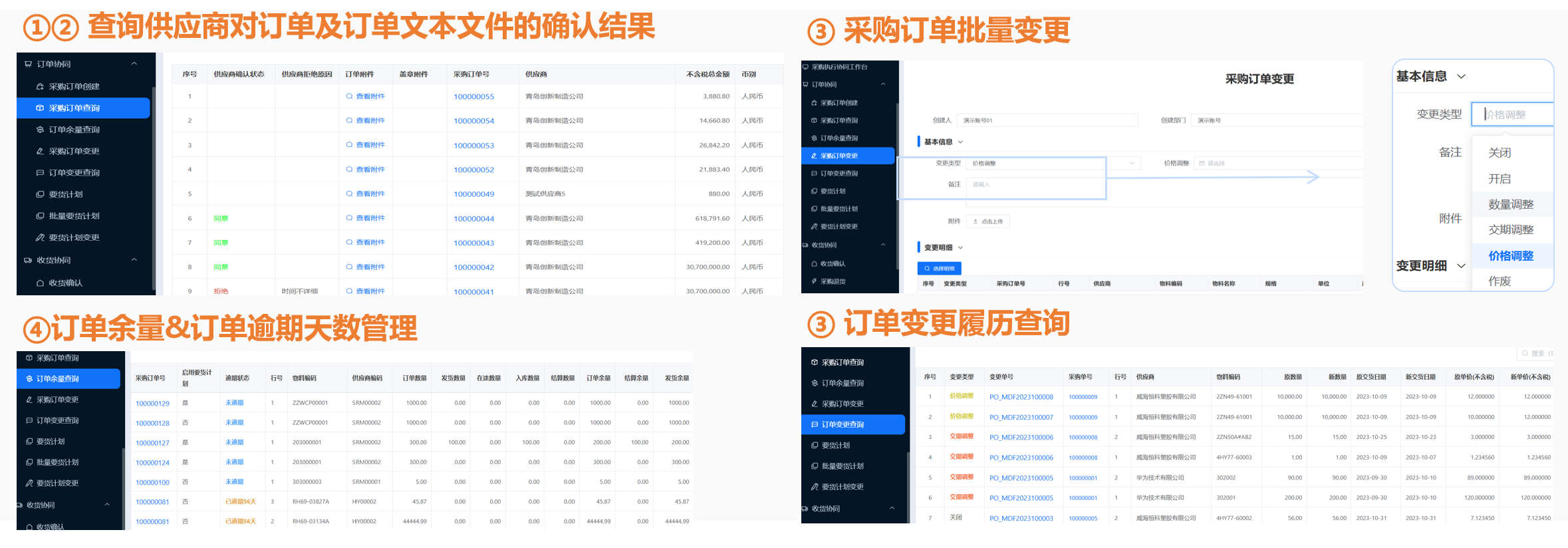Click 已逾期56天 status for RH69-03827A row
This screenshot has width=1568, height=548.
point(241,501)
